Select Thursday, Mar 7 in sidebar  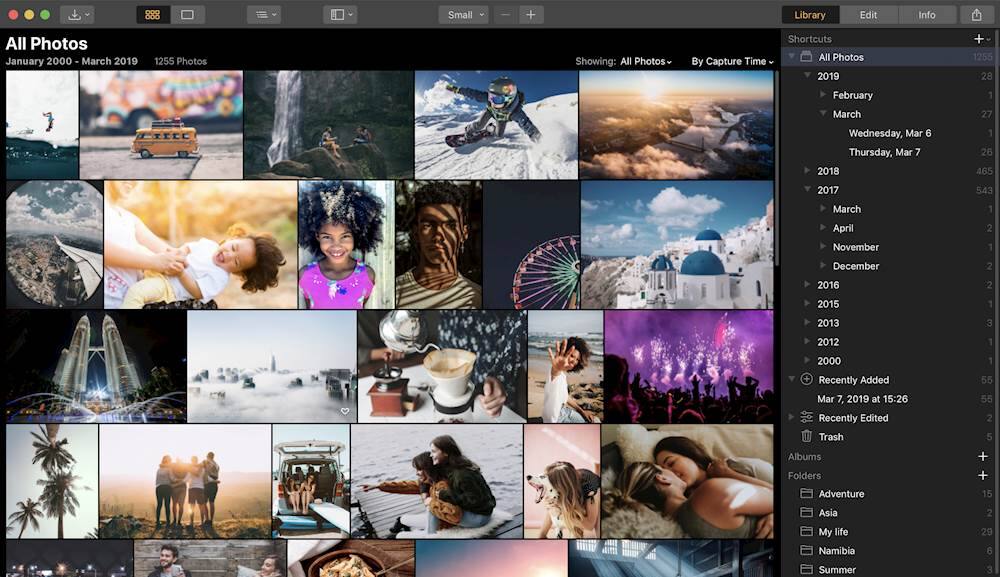[884, 152]
